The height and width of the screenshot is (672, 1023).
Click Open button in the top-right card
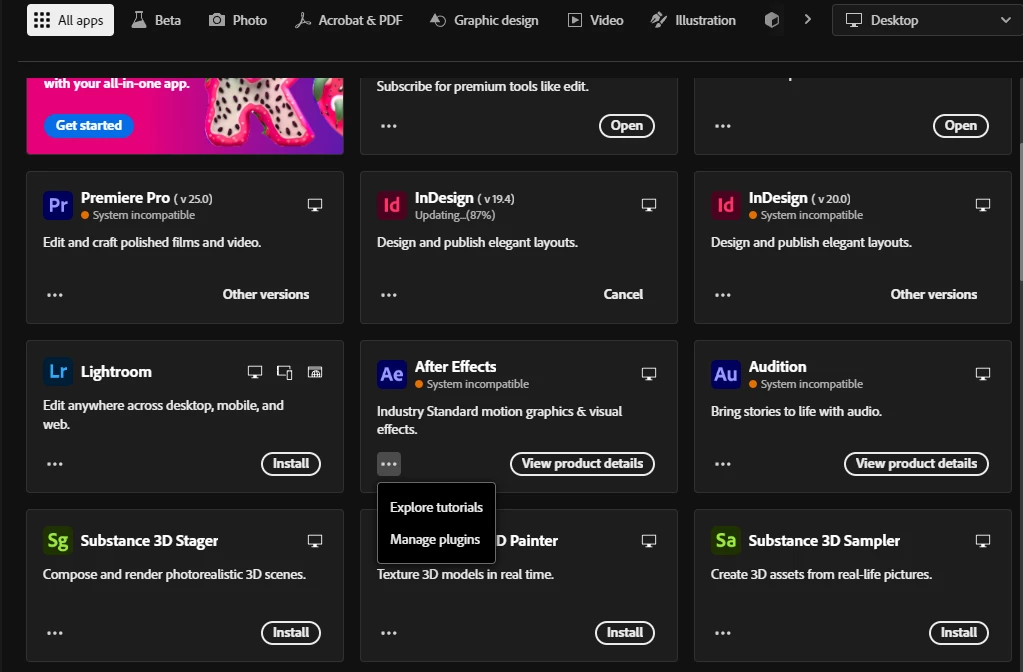[960, 125]
